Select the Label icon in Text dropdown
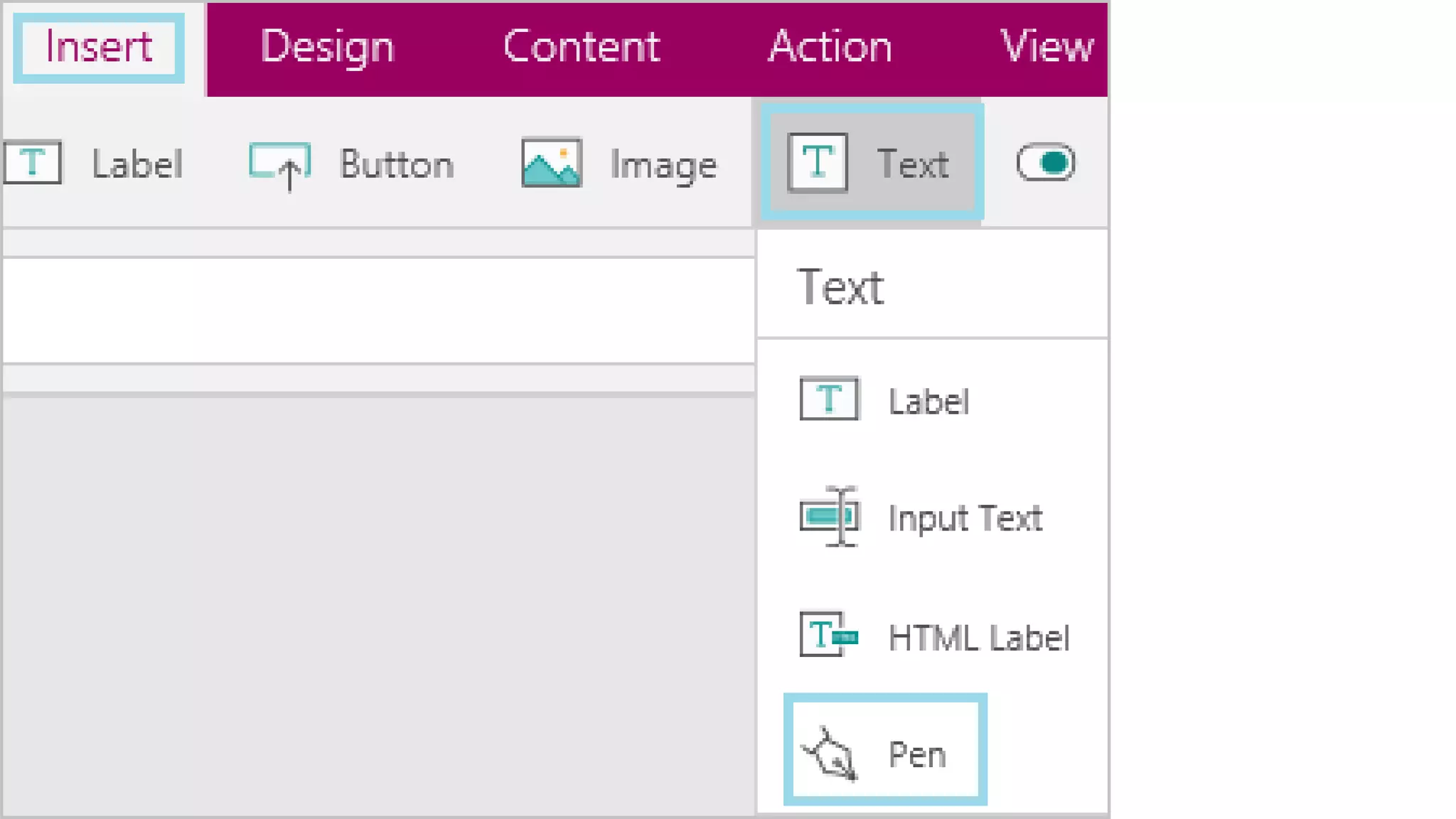 (829, 399)
